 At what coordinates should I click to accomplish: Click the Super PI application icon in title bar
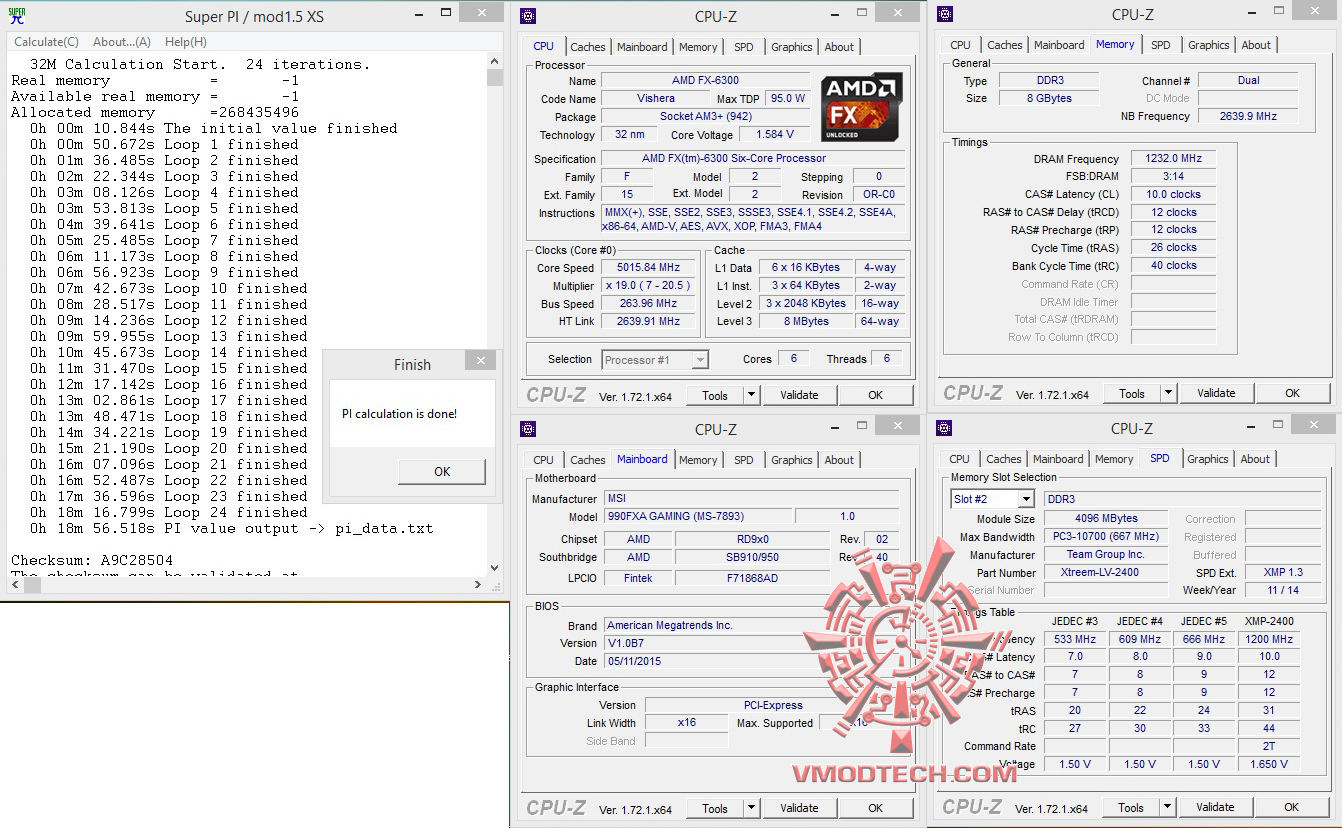click(17, 16)
